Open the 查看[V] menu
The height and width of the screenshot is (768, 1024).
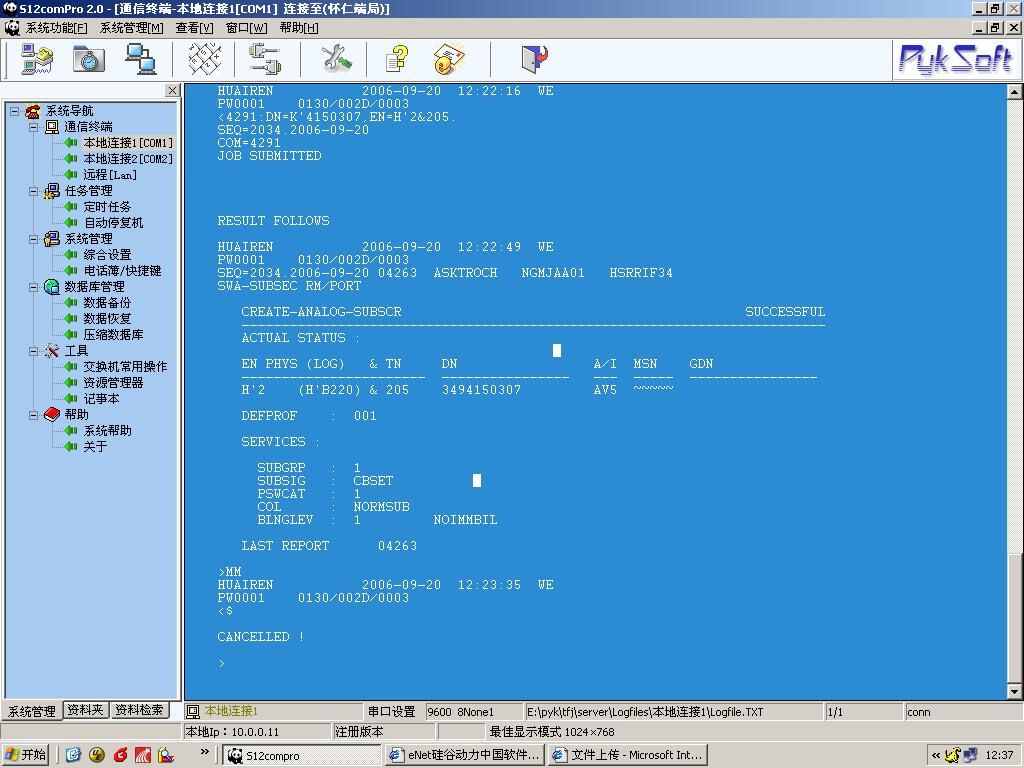194,28
